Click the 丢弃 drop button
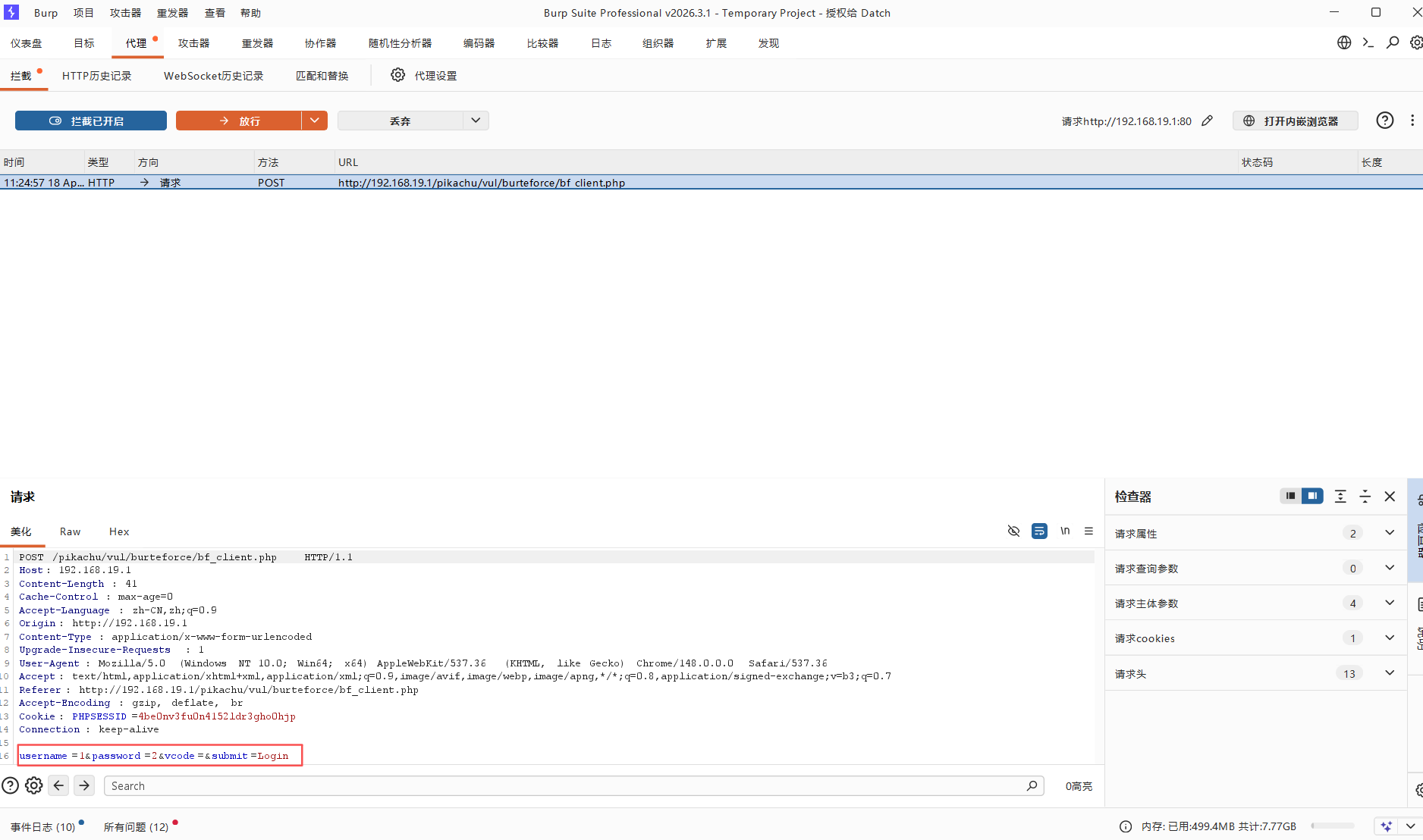Image resolution: width=1423 pixels, height=840 pixels. coord(400,121)
